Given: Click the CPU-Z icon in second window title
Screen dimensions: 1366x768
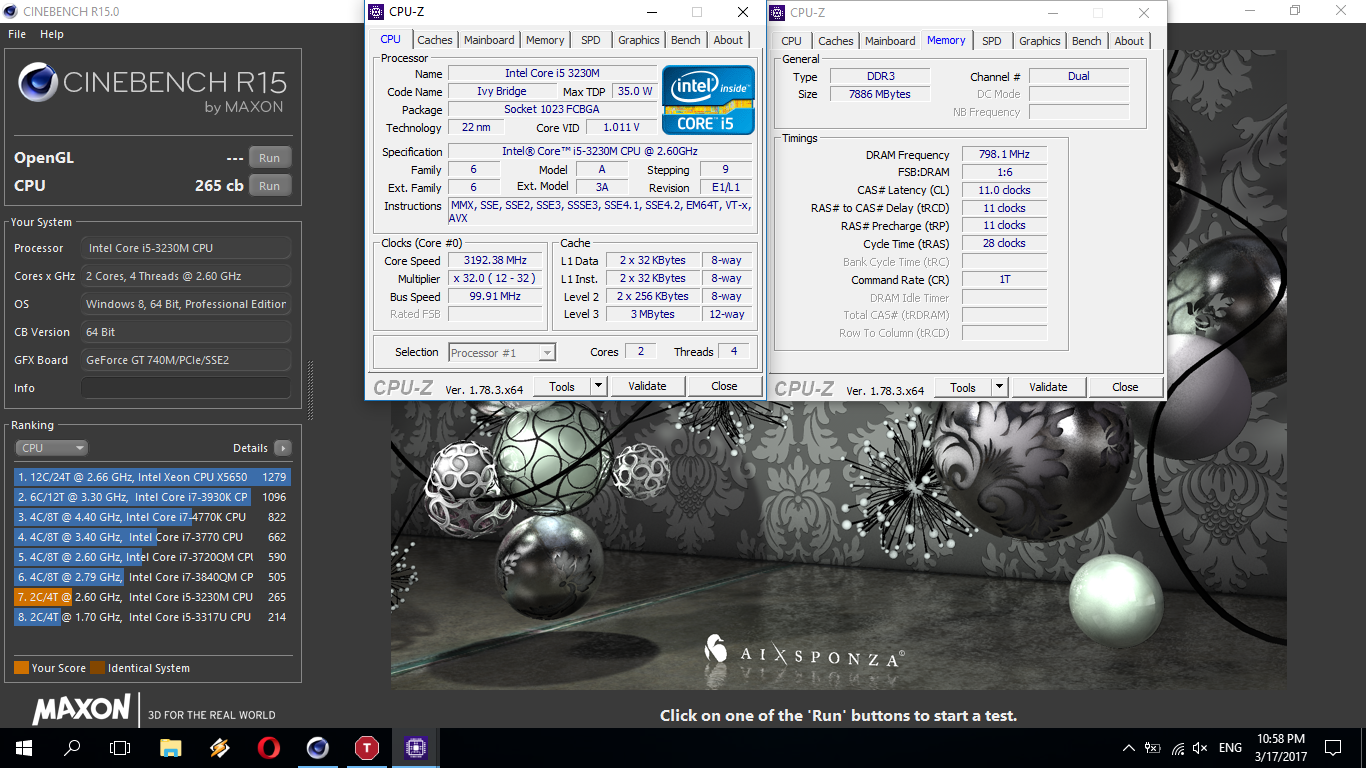Looking at the screenshot, I should [x=777, y=12].
